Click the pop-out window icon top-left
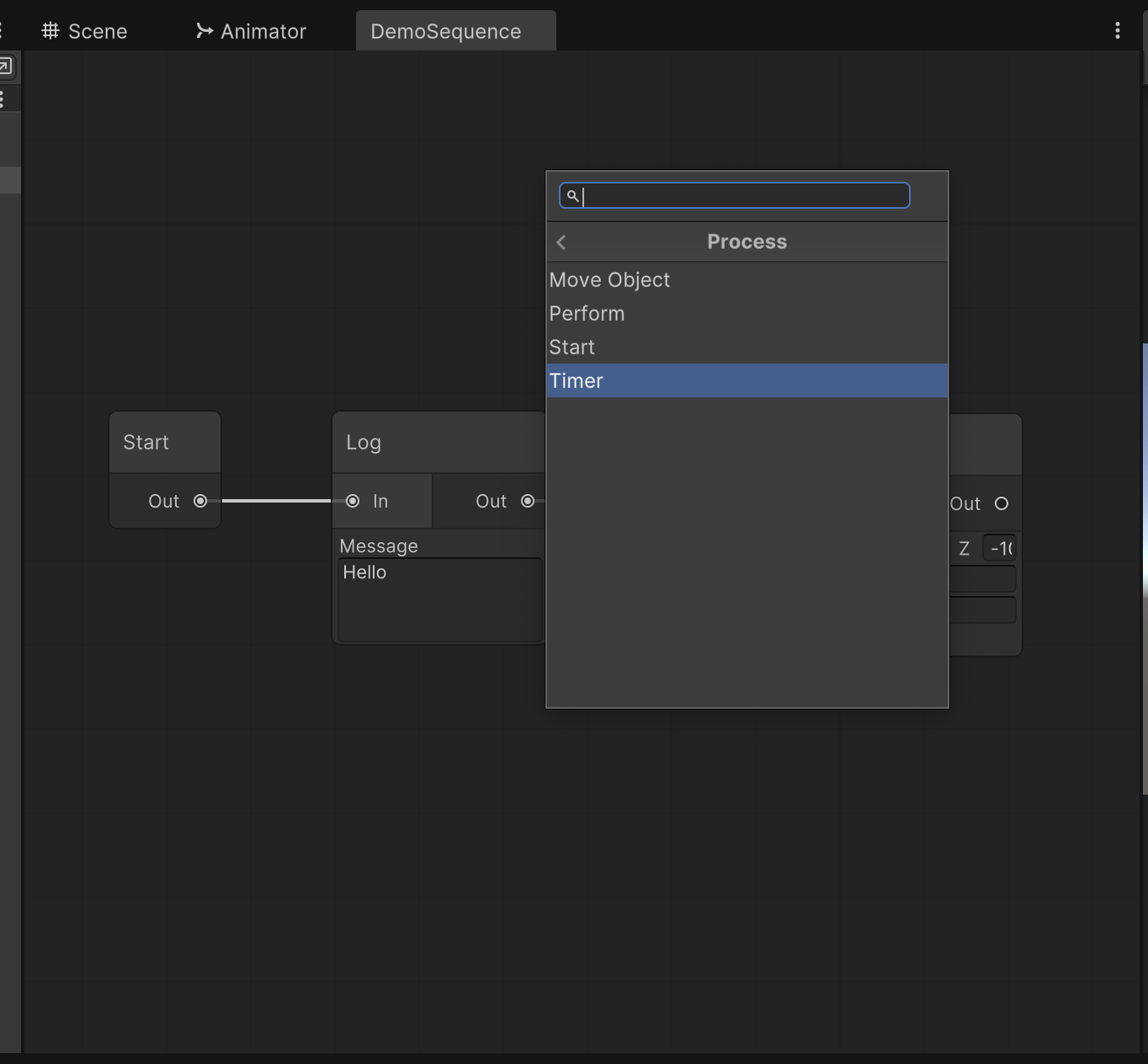The image size is (1148, 1064). tap(7, 66)
